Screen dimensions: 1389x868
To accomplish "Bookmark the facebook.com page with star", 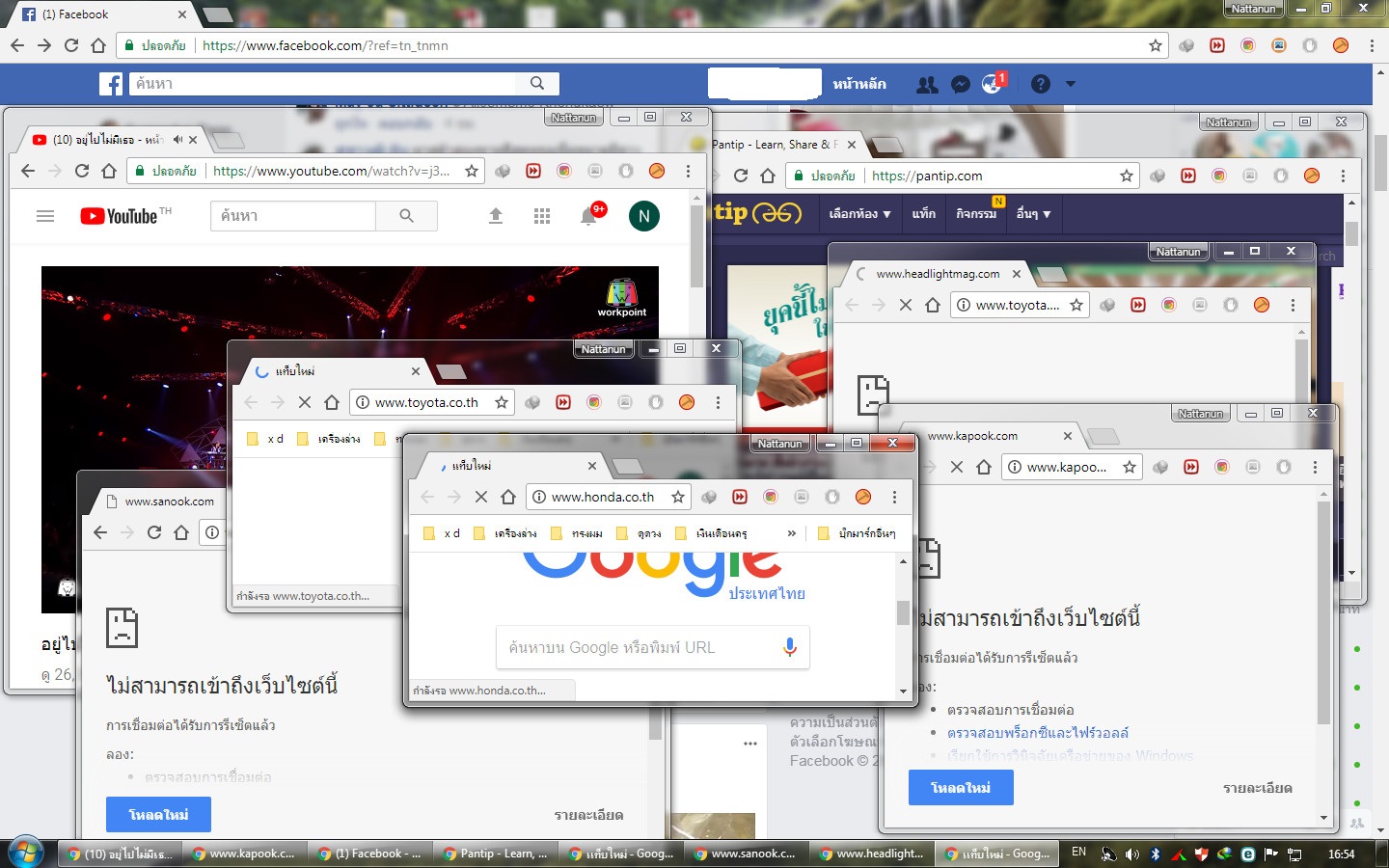I will (x=1156, y=45).
